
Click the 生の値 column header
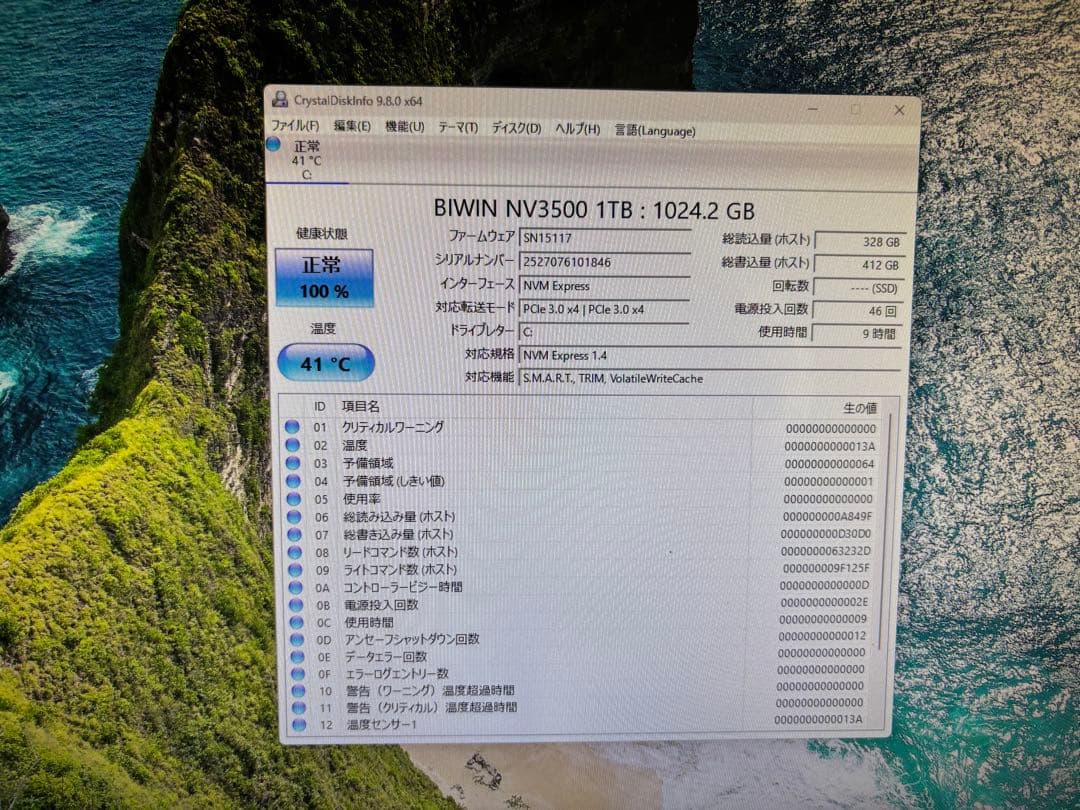coord(860,408)
